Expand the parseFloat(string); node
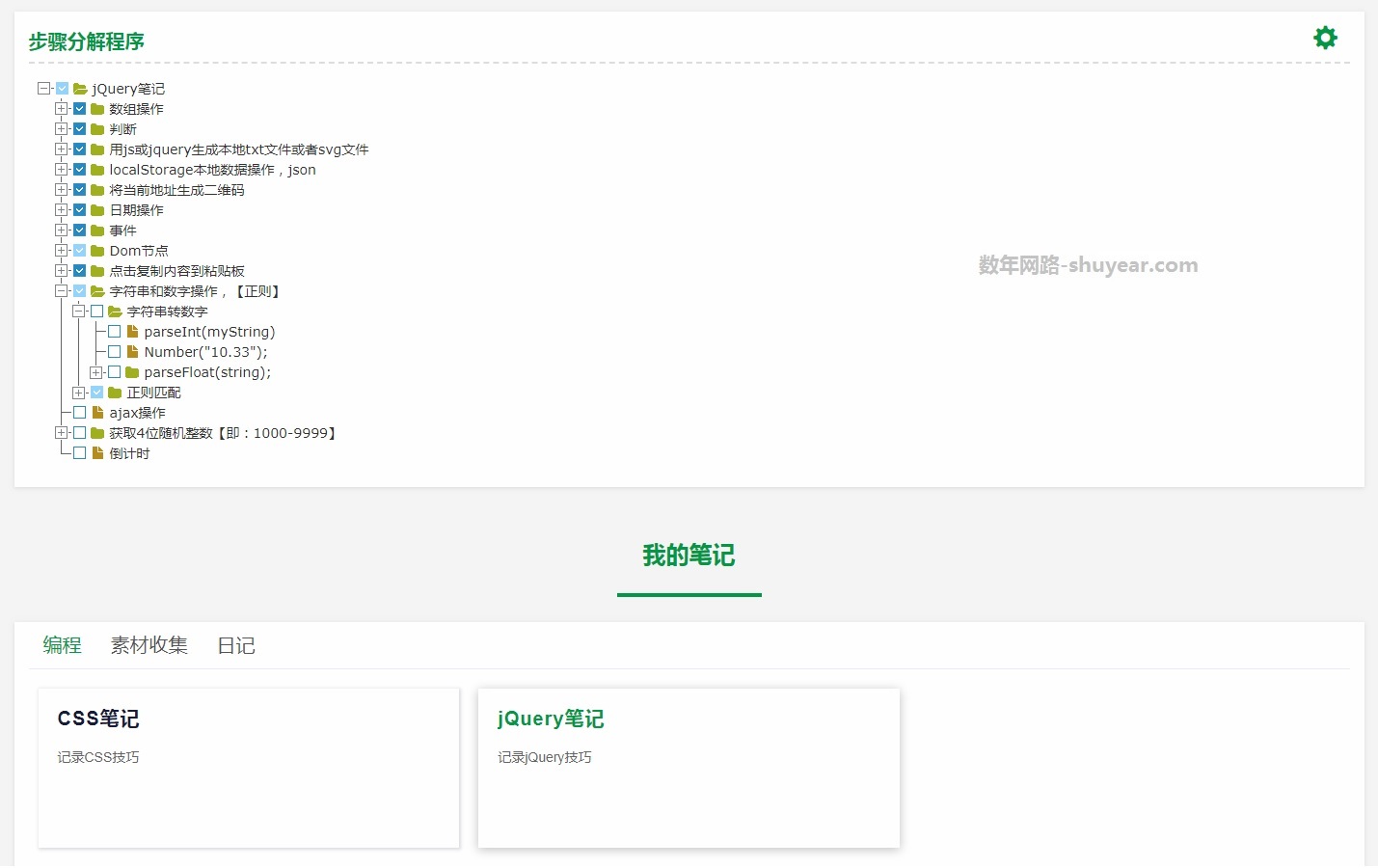The height and width of the screenshot is (868, 1378). [96, 371]
